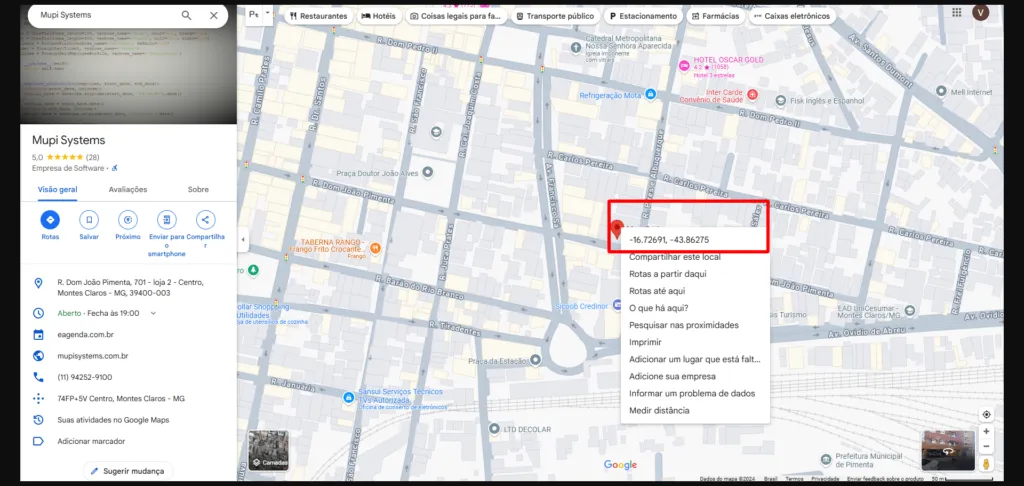Switch to the Avaliações tab

(128, 189)
